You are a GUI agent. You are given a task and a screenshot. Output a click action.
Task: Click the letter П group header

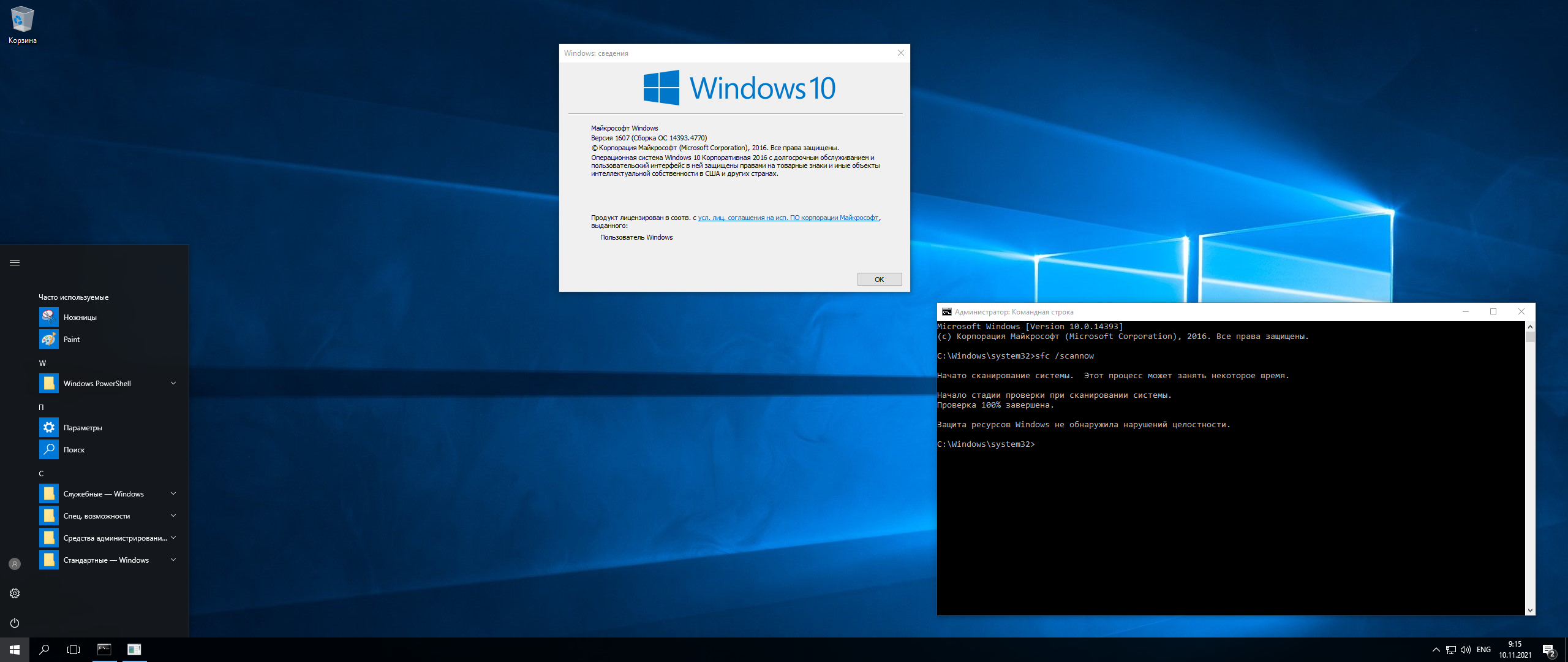coord(42,408)
